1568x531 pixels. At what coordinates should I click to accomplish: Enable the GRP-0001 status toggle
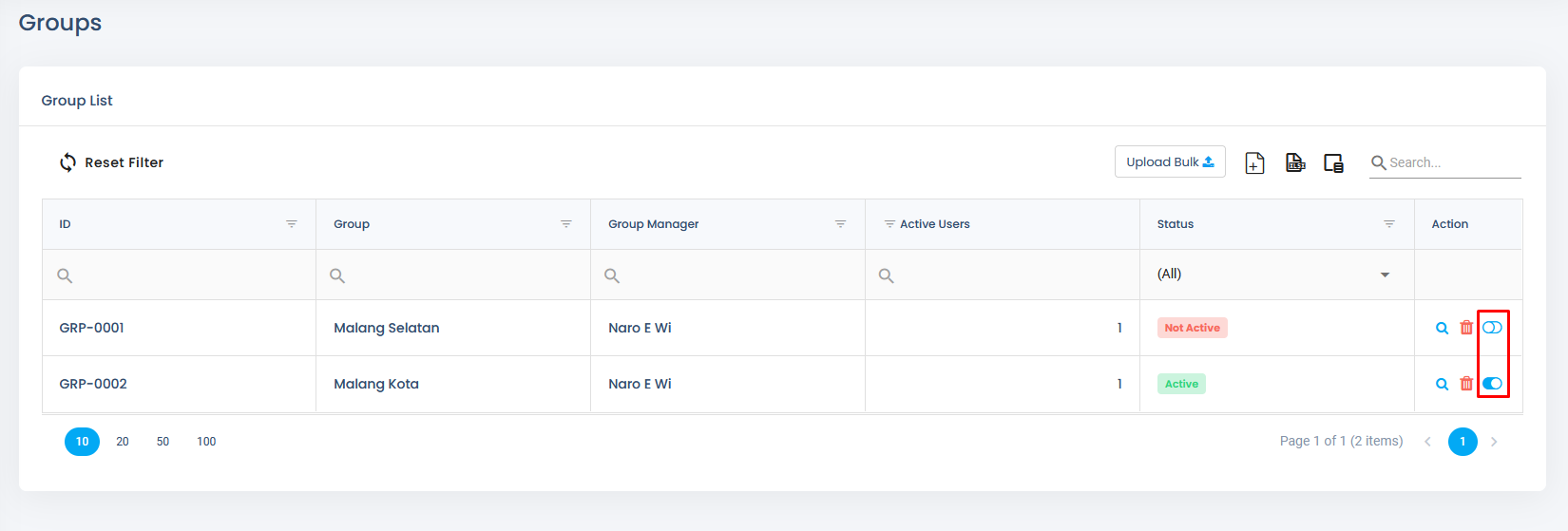point(1492,328)
